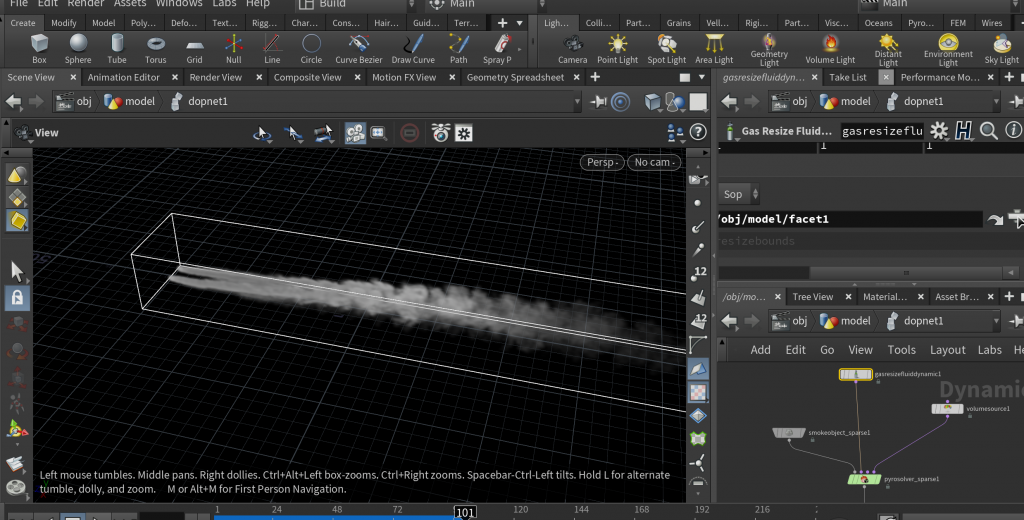Click the jump-to-operator arrow beside facet1 path

995,219
